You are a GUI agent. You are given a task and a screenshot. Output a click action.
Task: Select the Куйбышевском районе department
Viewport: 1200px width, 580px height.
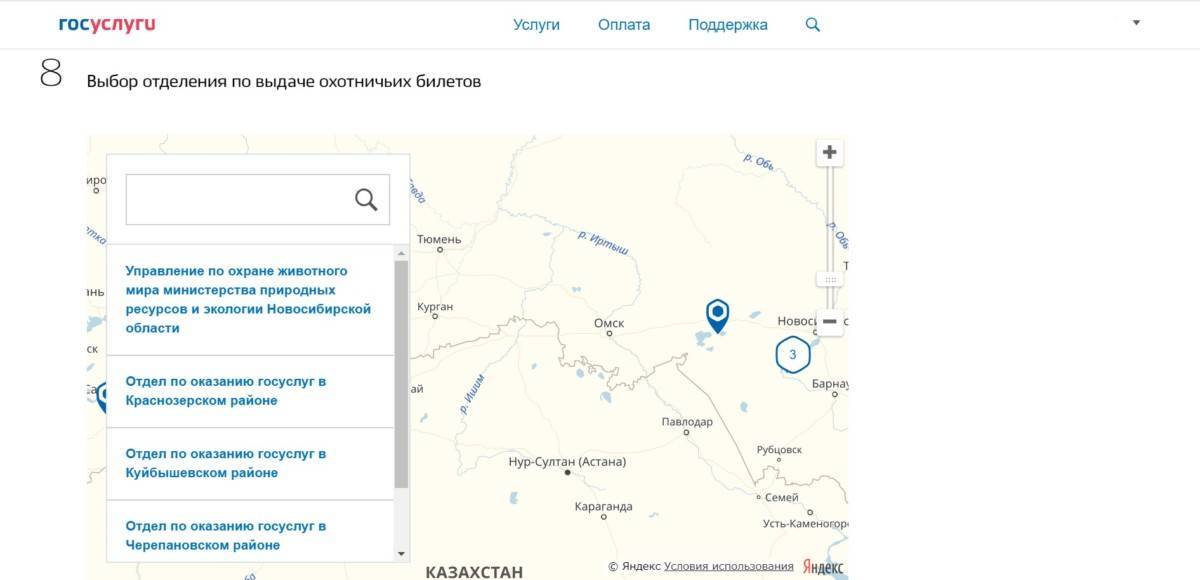point(226,463)
